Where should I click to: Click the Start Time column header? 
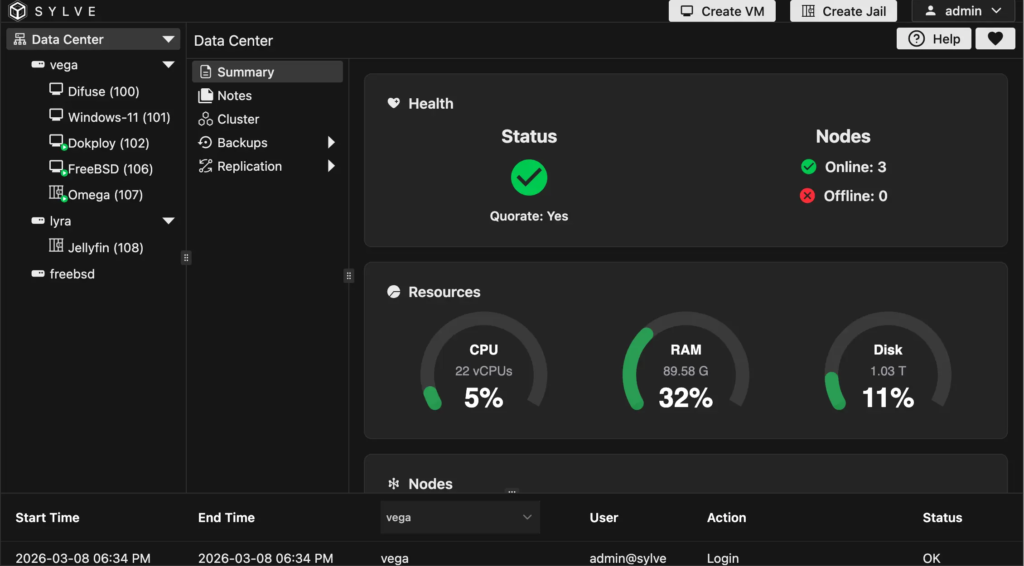point(47,518)
